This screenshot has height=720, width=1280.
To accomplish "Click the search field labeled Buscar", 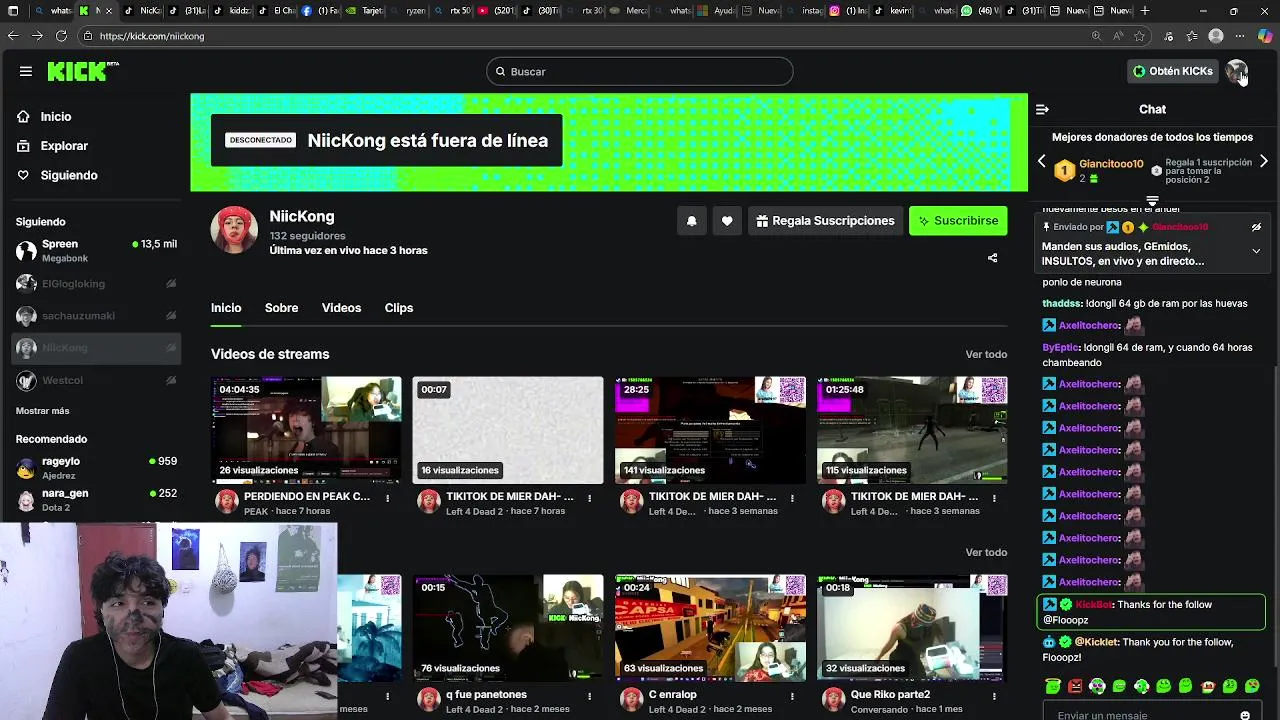I will [640, 71].
